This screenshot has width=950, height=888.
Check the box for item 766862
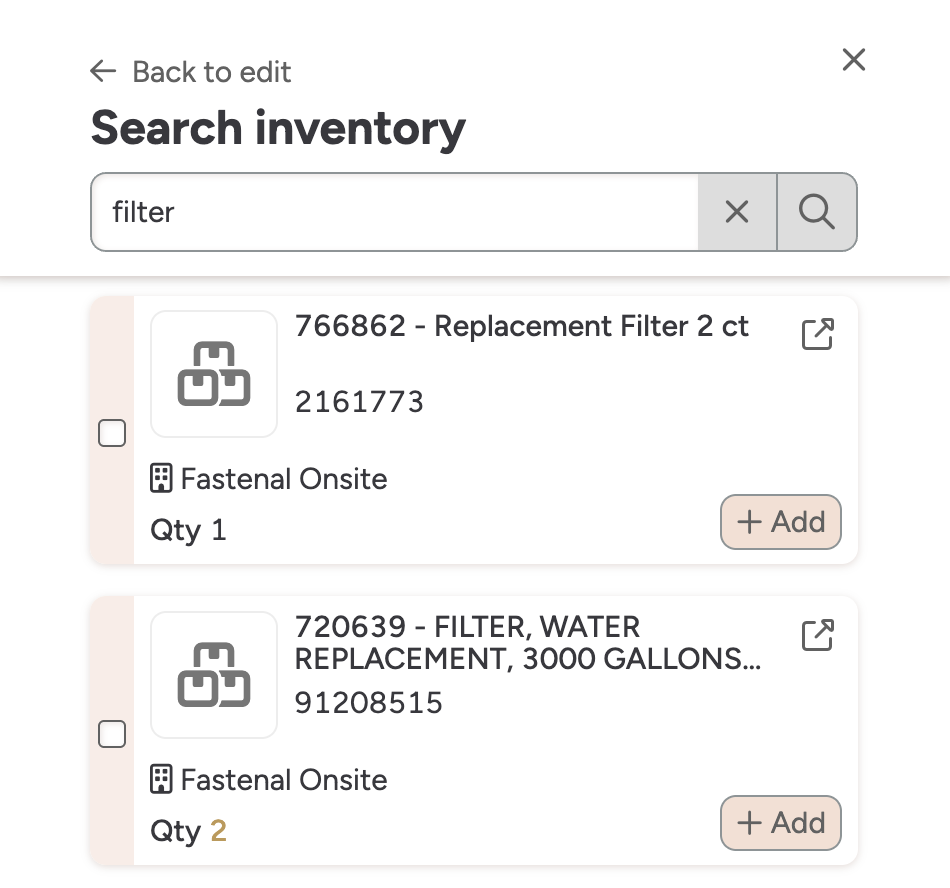coord(112,433)
